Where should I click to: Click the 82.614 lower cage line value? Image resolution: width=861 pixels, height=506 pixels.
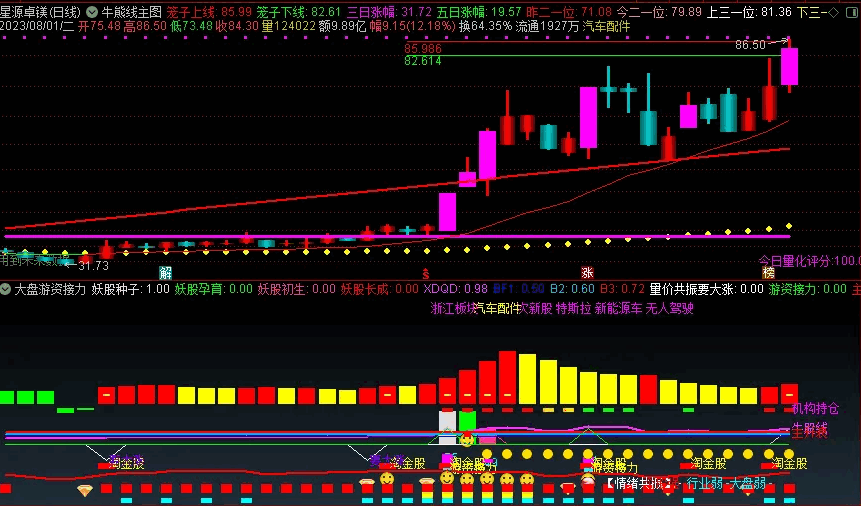(x=423, y=60)
